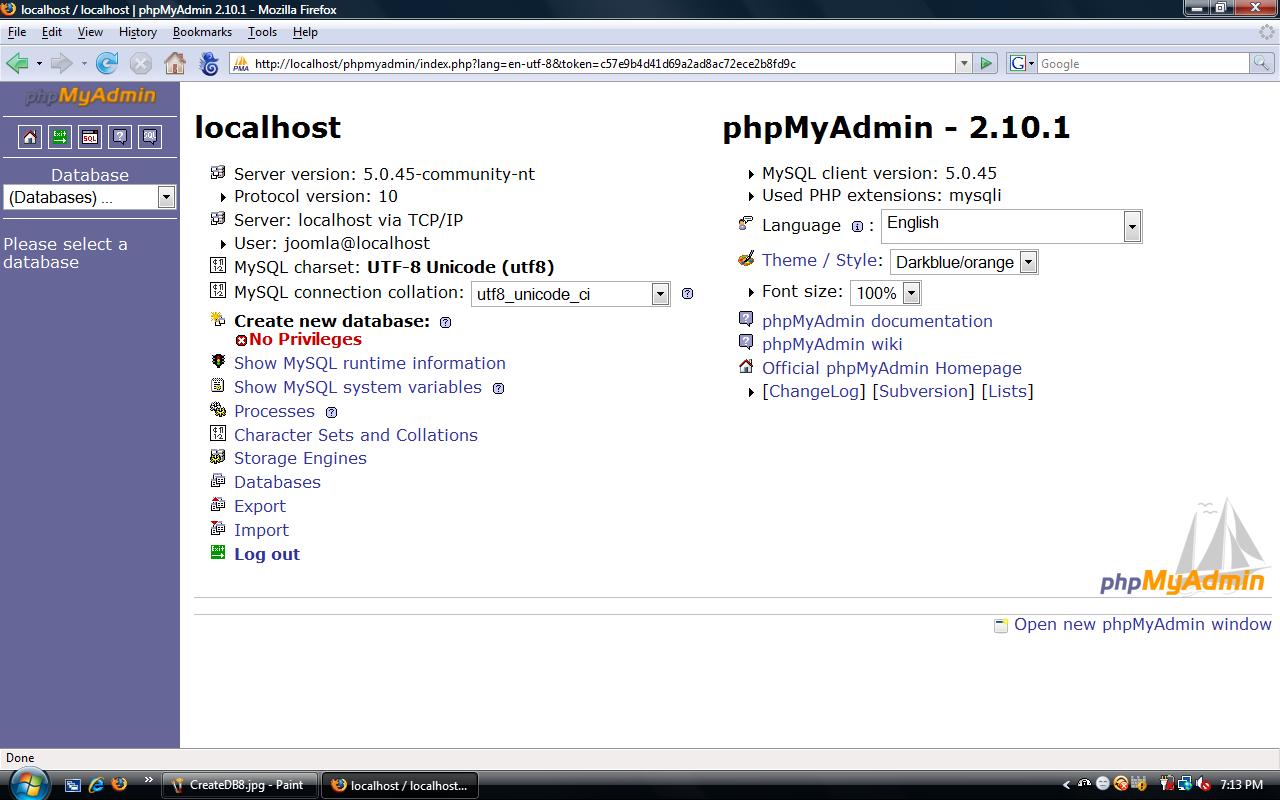Click the Google search input field
Screen dimensions: 1280x800
[x=1143, y=64]
